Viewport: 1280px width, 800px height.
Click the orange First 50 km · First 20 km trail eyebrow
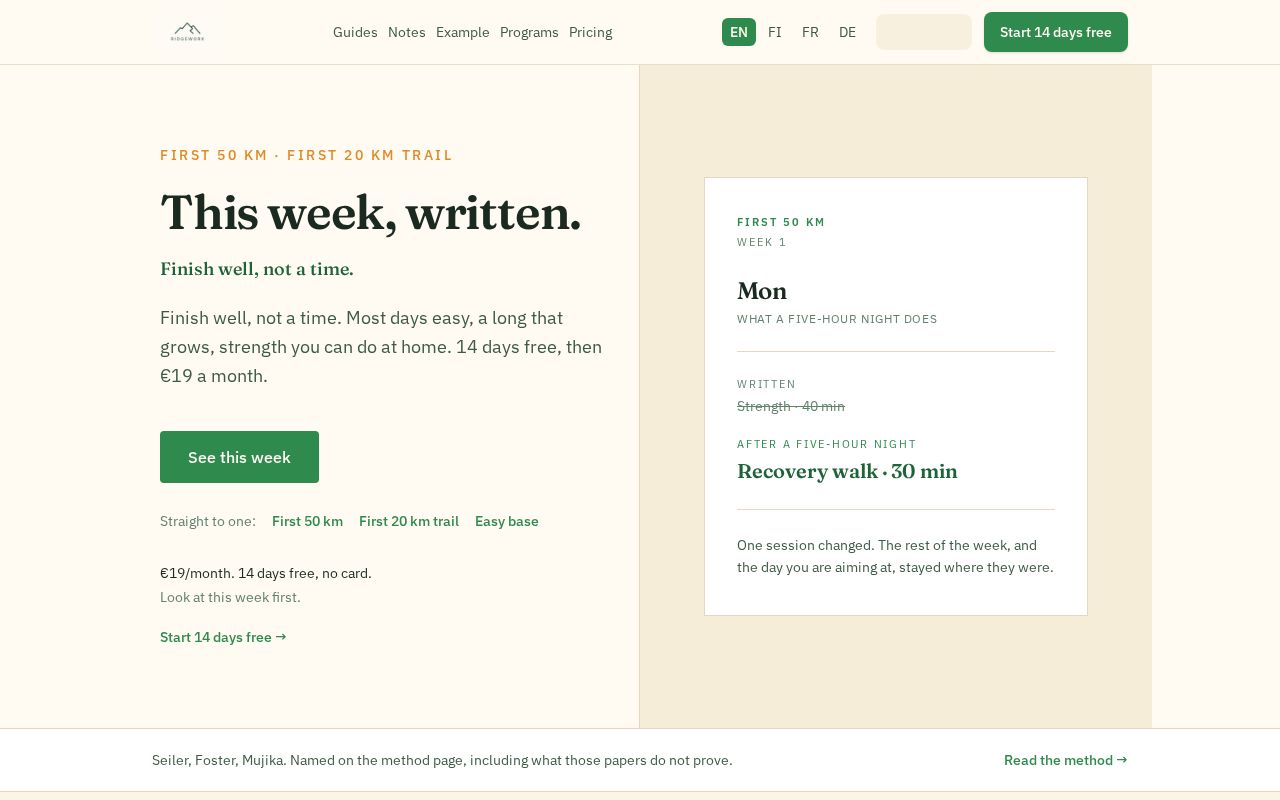click(306, 155)
